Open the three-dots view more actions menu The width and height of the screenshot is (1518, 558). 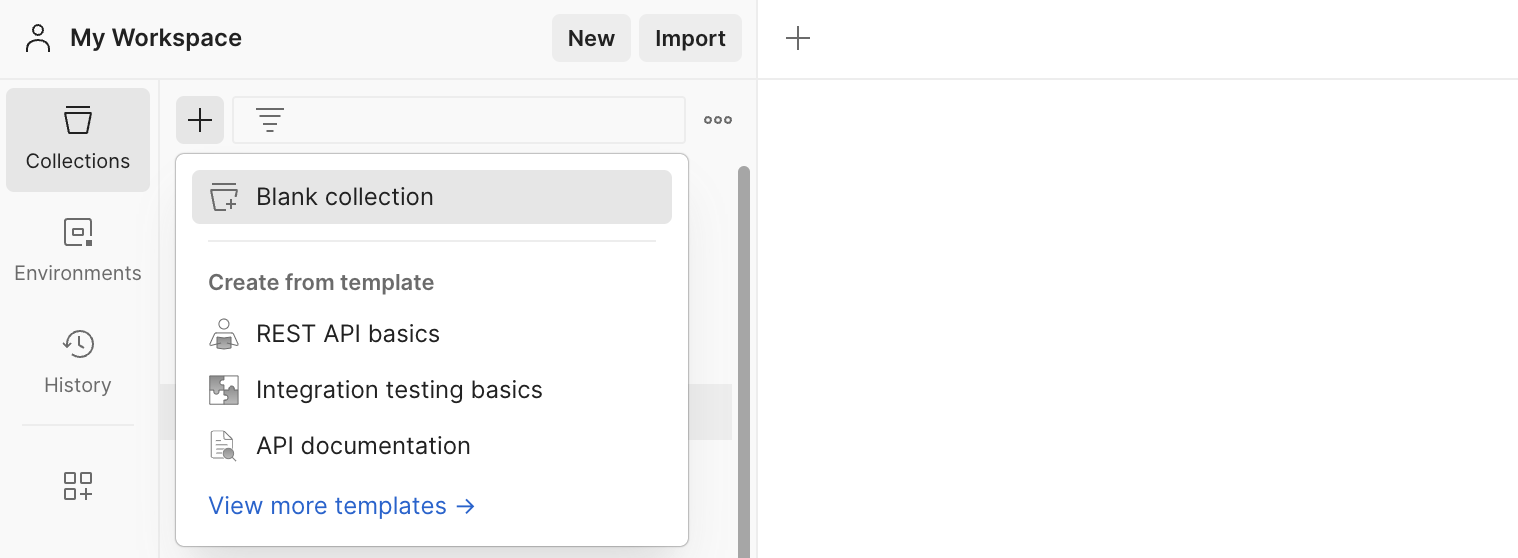(718, 120)
